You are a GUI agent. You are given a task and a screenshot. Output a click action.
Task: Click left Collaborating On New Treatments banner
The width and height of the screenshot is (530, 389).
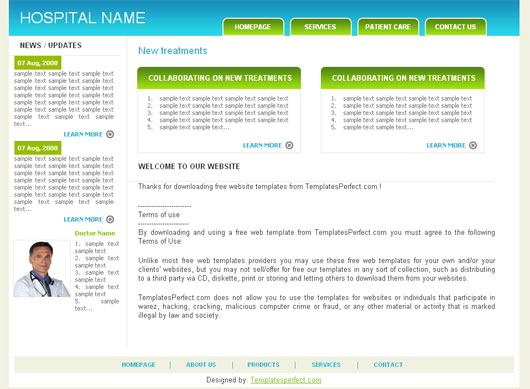pyautogui.click(x=219, y=78)
